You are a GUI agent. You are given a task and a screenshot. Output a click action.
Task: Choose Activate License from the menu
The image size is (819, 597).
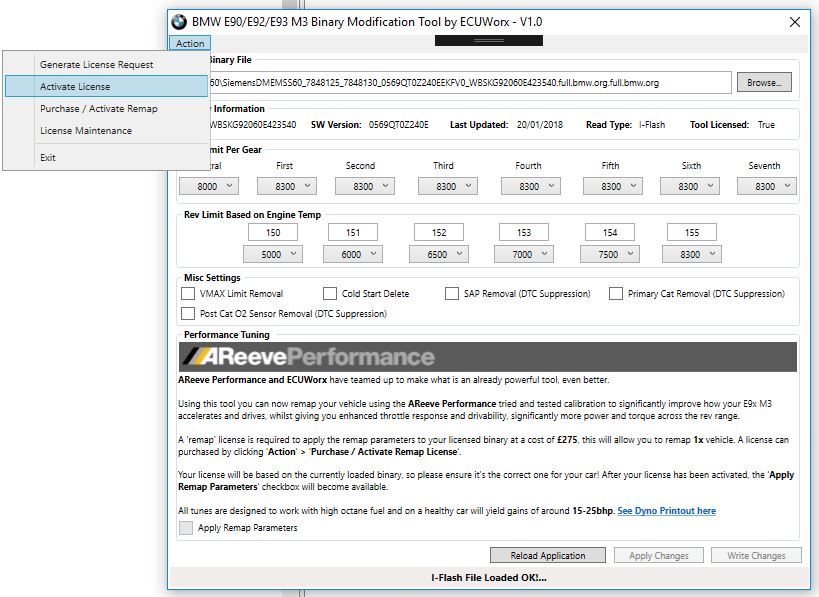[x=107, y=87]
